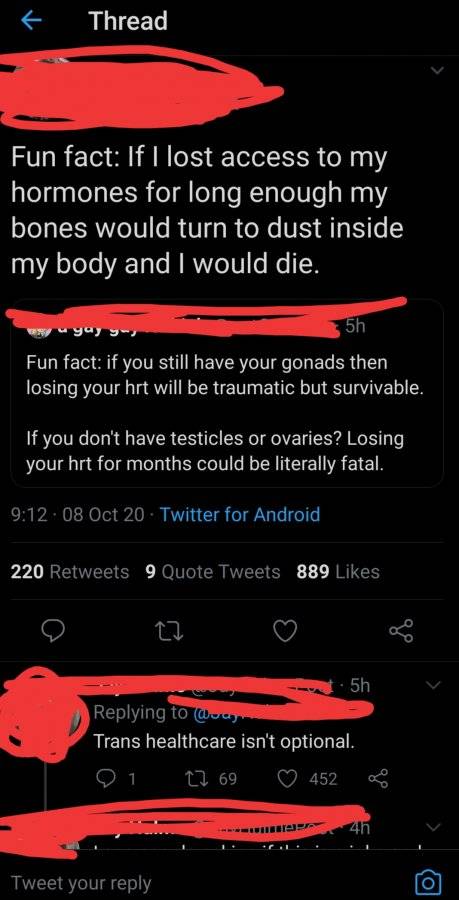Reply to the main tweet

pos(56,631)
